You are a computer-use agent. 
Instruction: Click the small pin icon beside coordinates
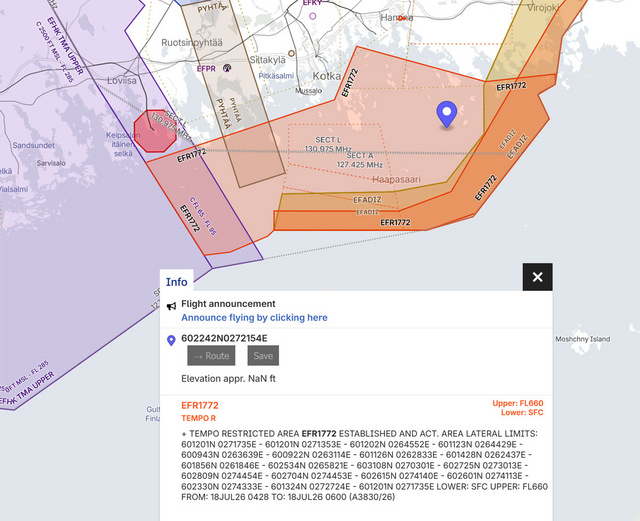point(171,340)
